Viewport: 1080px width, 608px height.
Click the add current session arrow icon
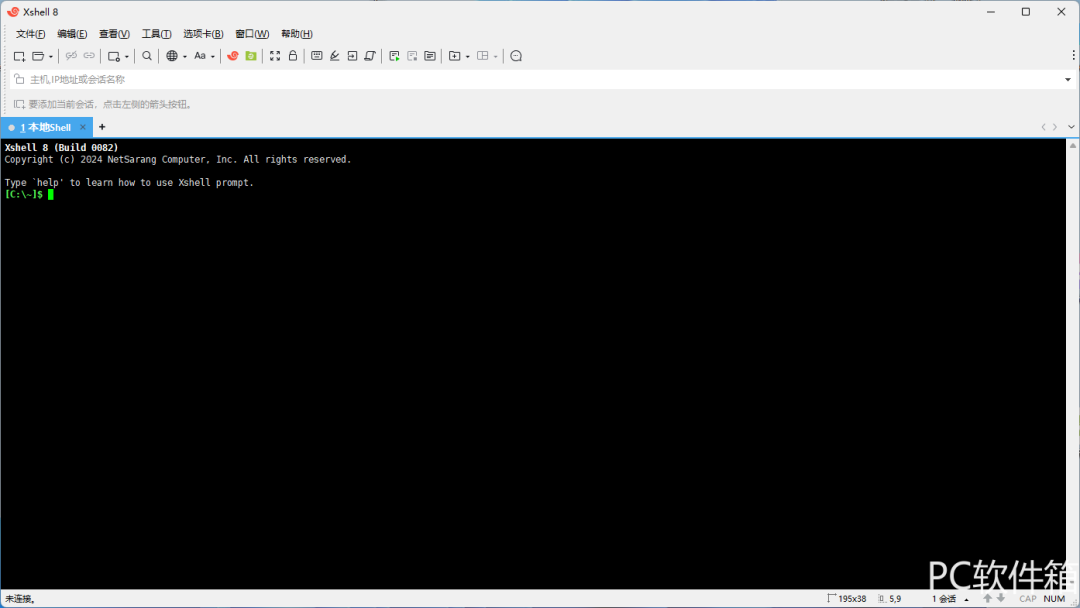19,105
